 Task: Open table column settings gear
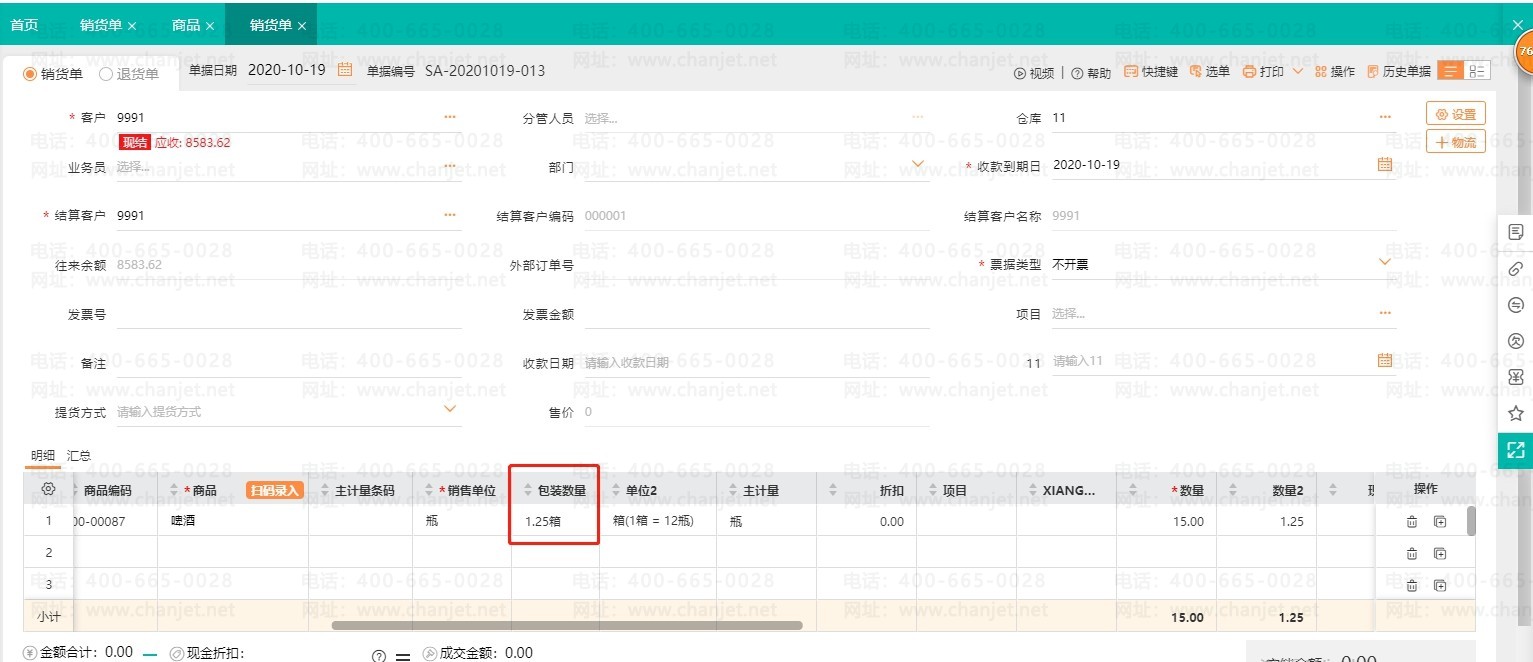point(48,488)
